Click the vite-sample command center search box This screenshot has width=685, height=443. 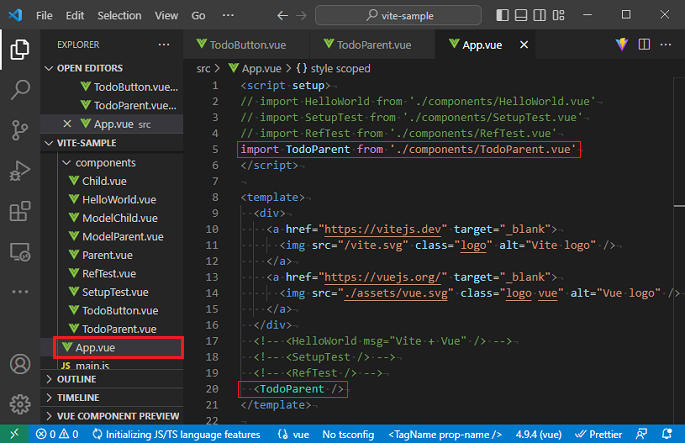coord(398,16)
